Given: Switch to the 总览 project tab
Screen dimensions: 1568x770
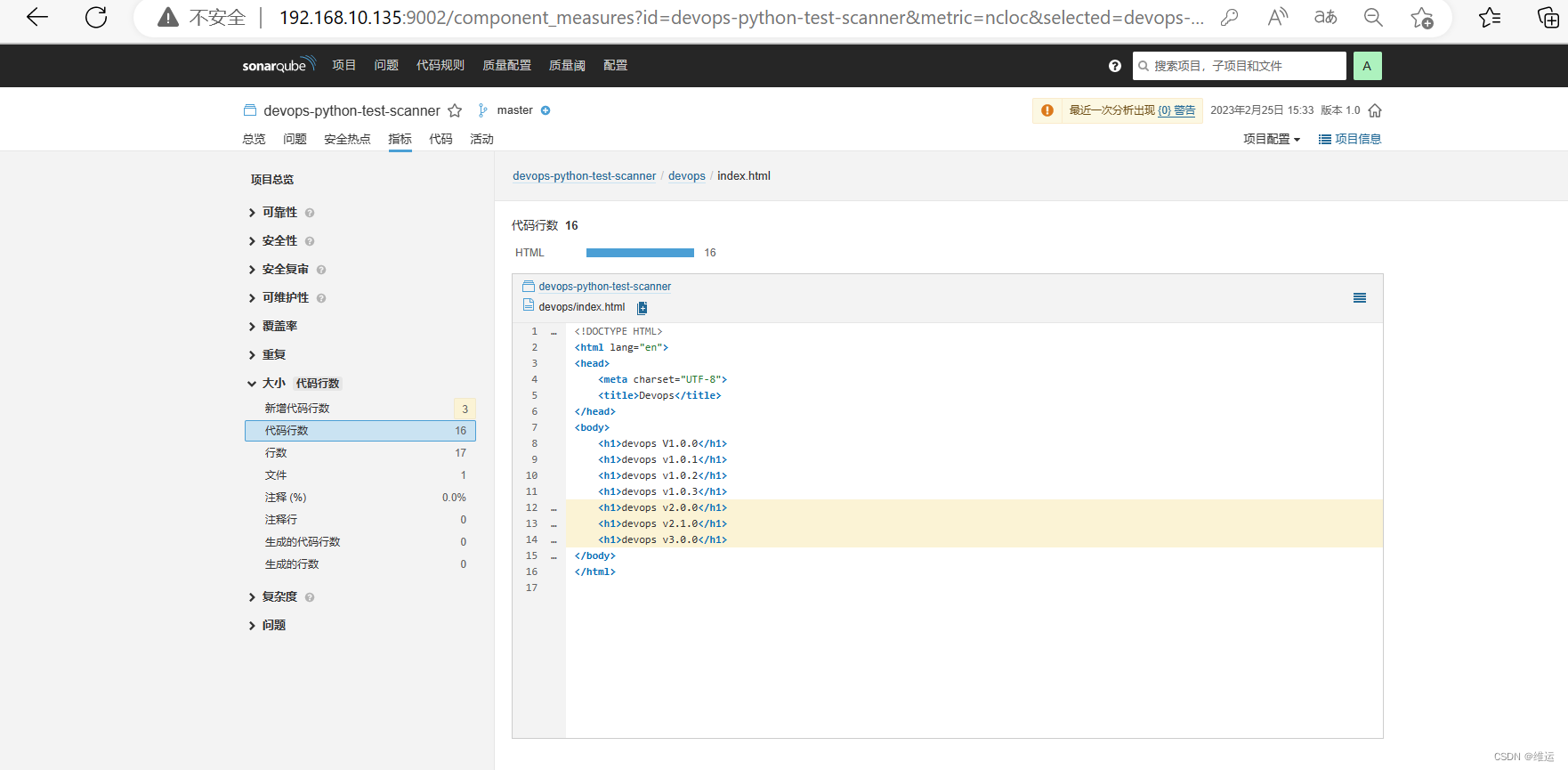Looking at the screenshot, I should [254, 139].
